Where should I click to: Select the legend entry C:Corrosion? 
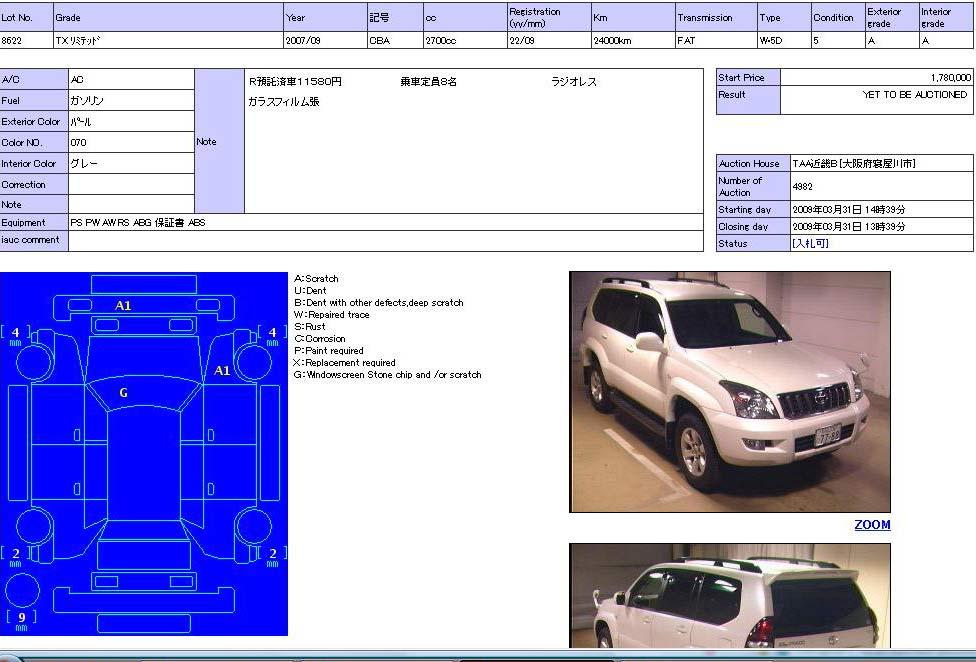point(320,338)
